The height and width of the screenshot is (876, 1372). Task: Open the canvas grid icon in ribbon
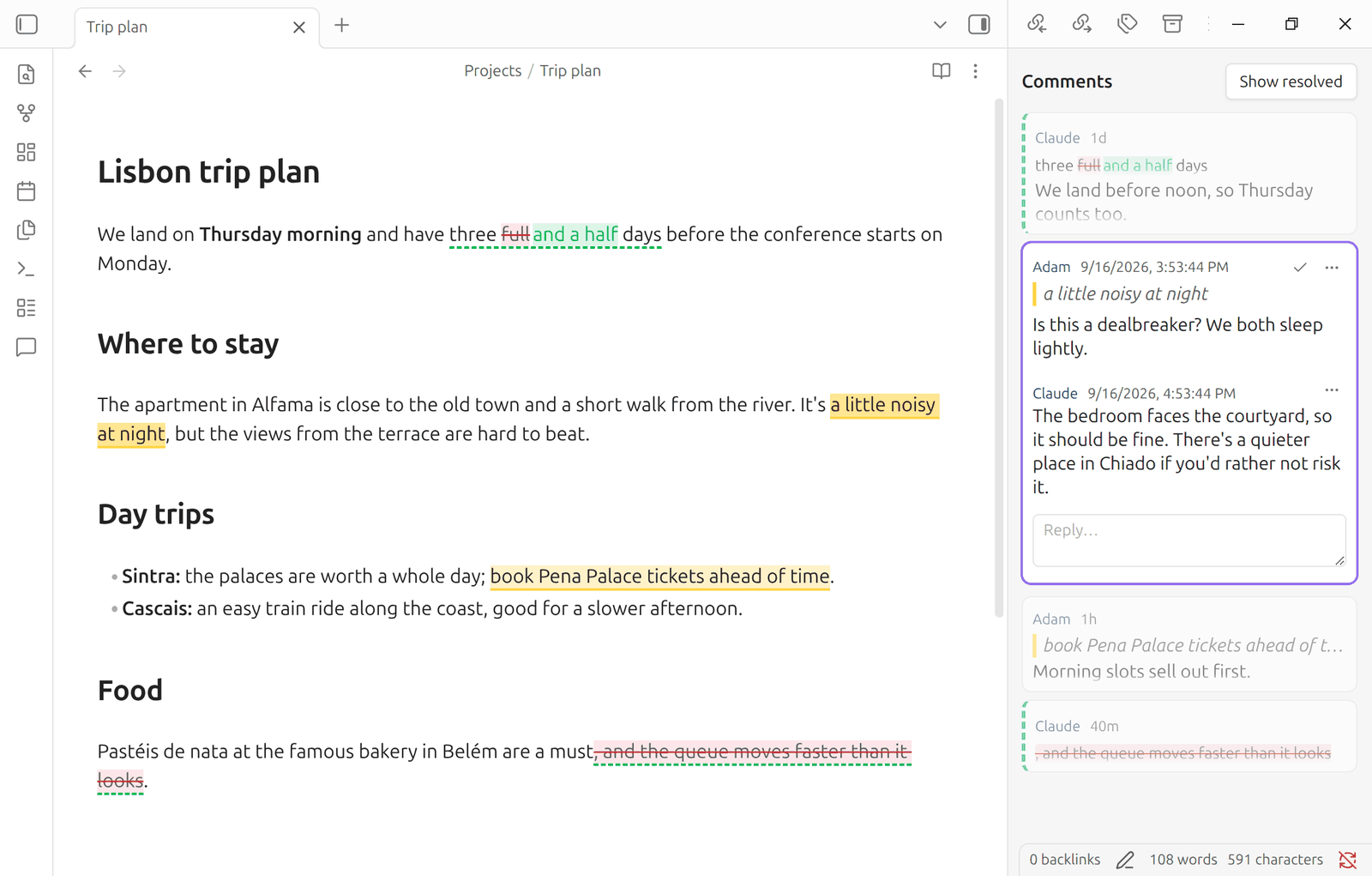(x=27, y=152)
